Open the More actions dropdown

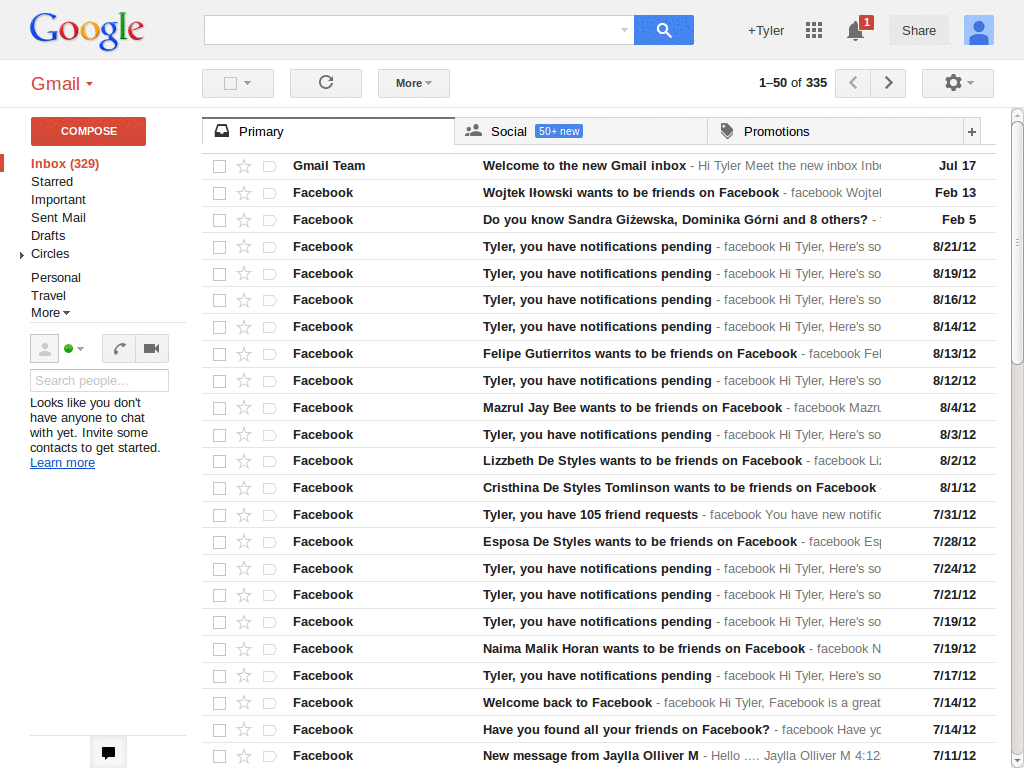[x=413, y=83]
